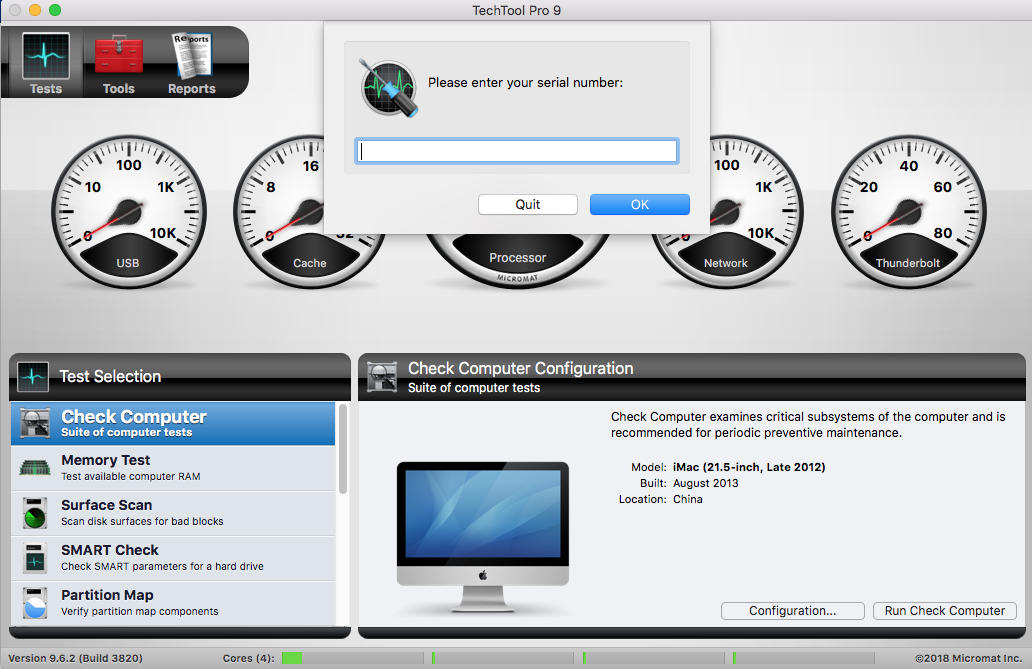This screenshot has width=1032, height=669.
Task: Click the Partition Map pie icon
Action: click(35, 603)
